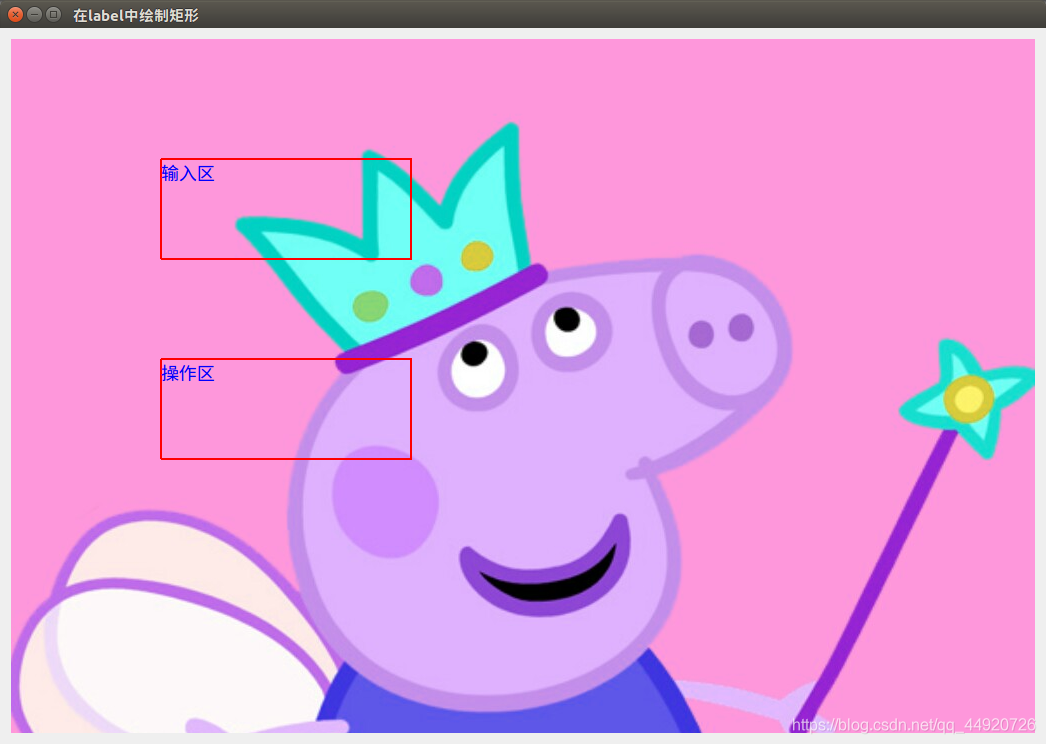The width and height of the screenshot is (1046, 744).
Task: Click the 操作区 label text
Action: point(187,374)
